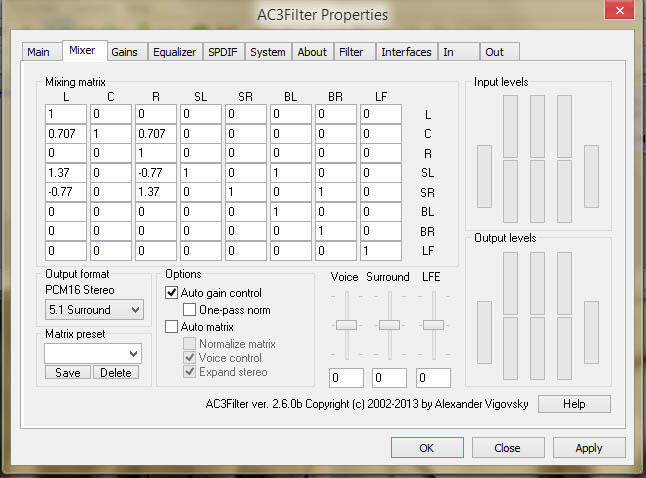Click the Close button at bottom
This screenshot has width=646, height=478.
(508, 448)
